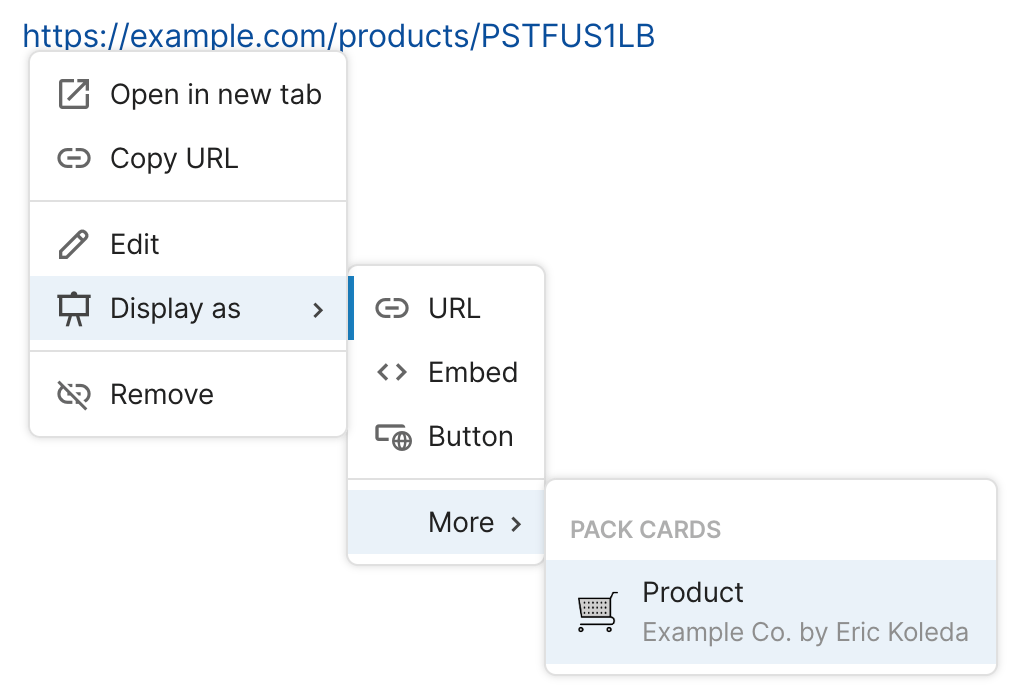1016x696 pixels.
Task: Click the shopping cart icon for Product
Action: click(x=597, y=610)
